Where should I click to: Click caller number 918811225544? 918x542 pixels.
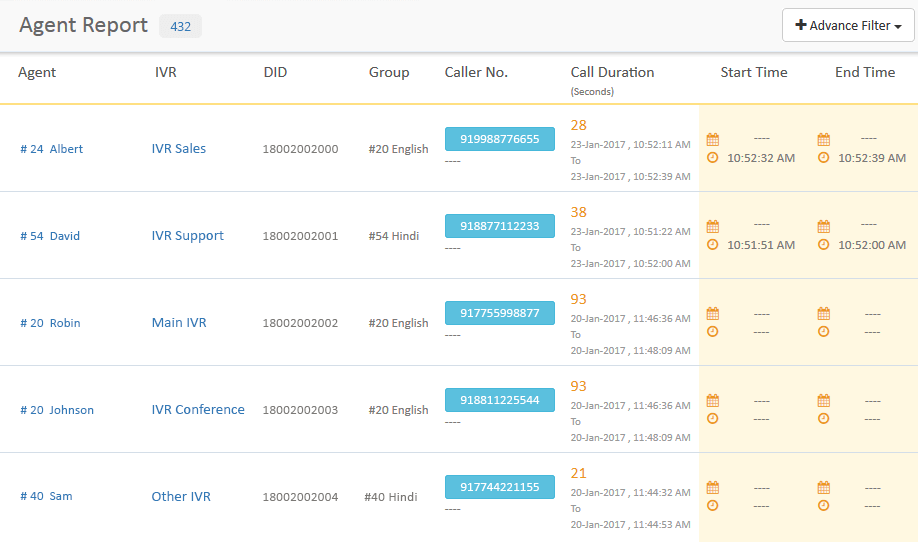pos(499,400)
